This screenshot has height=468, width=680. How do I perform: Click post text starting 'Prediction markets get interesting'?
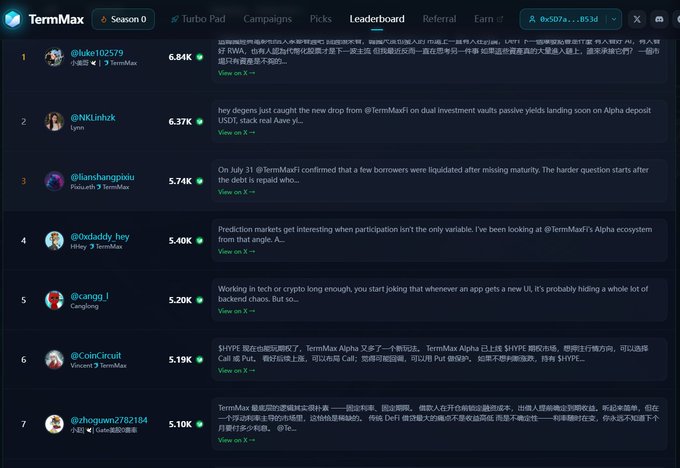435,234
